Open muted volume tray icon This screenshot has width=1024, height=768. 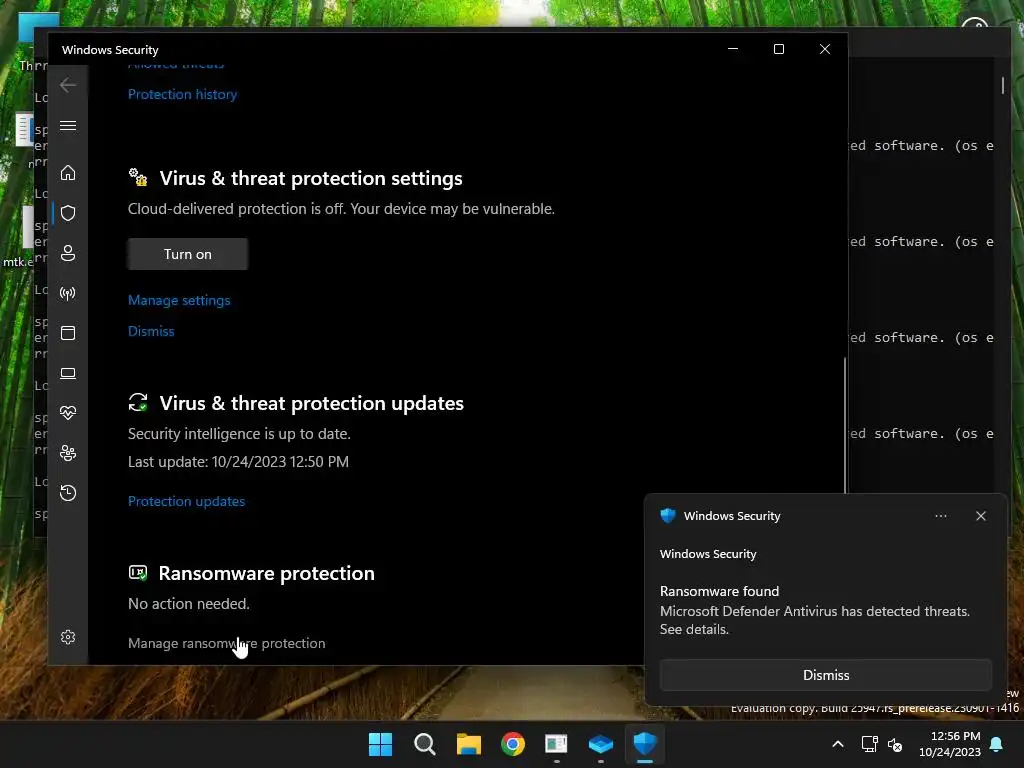pos(895,744)
